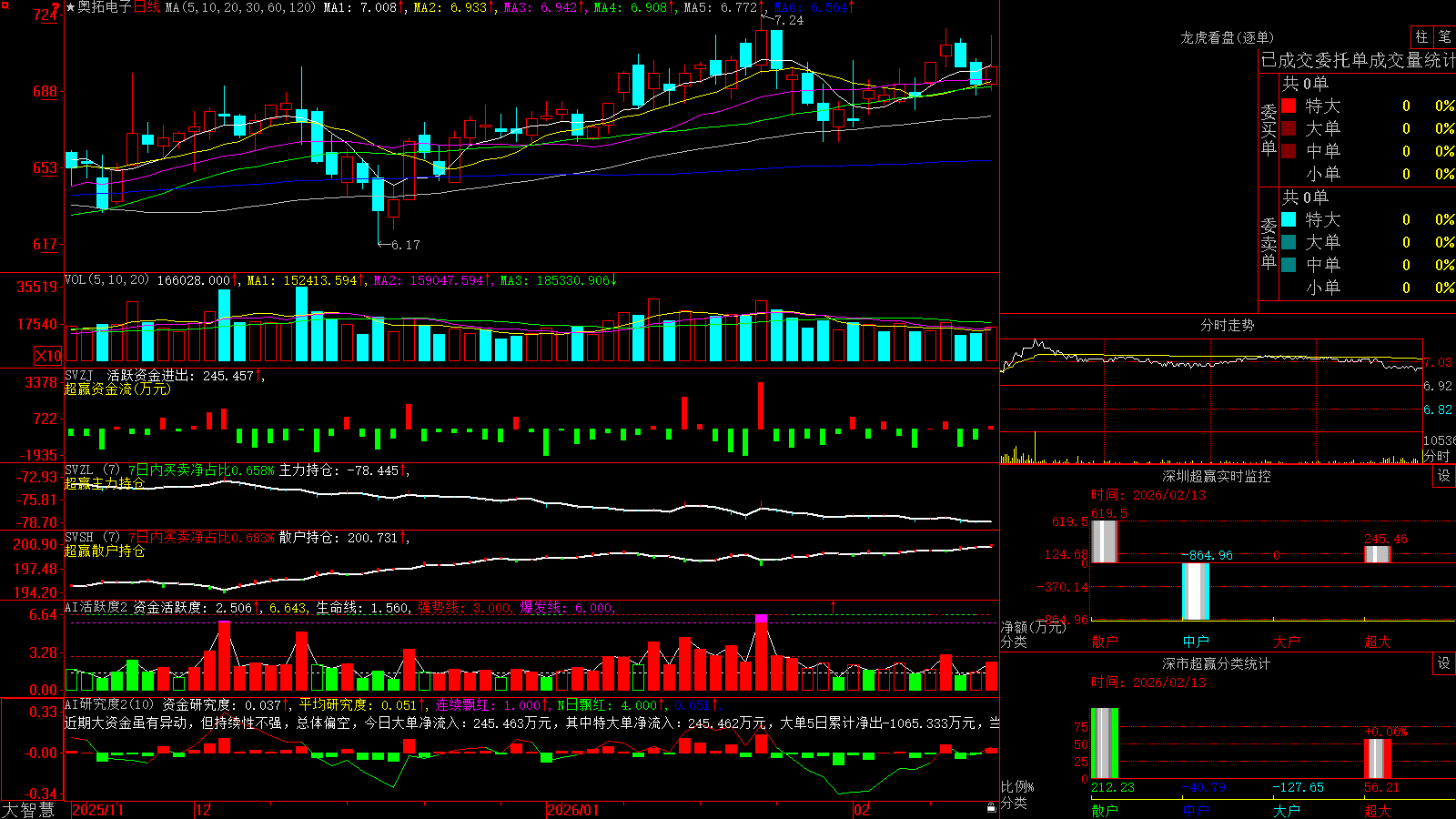
Task: Click the 深圳超赢实时监控 panel title
Action: click(x=1216, y=476)
